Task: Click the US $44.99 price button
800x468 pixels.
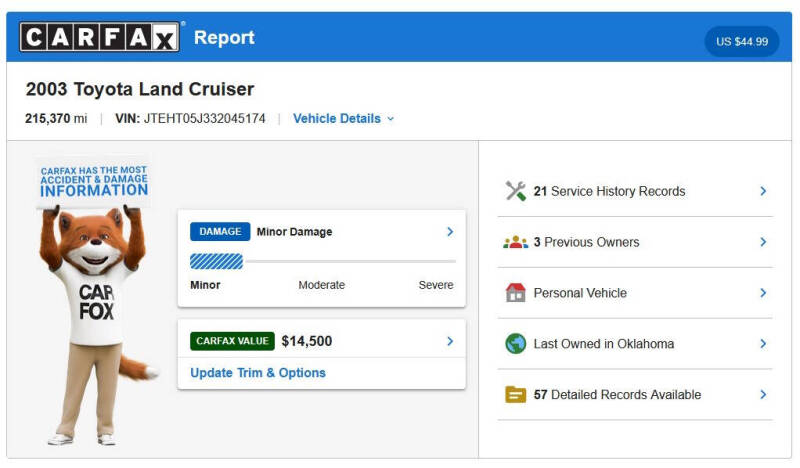Action: coord(742,41)
